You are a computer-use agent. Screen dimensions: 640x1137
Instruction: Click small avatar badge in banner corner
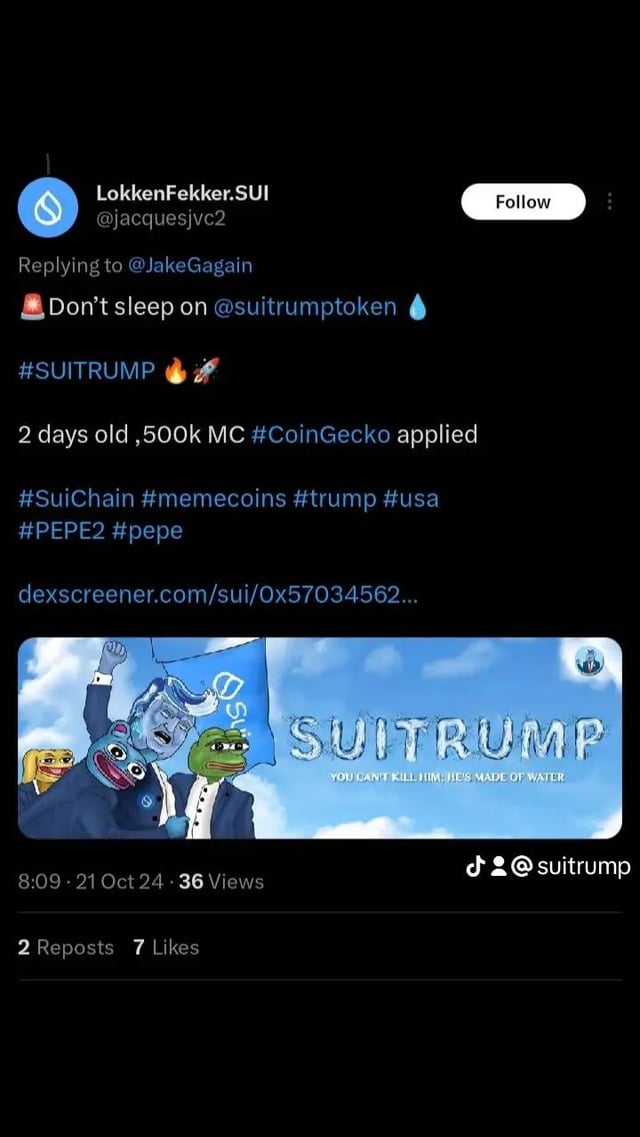click(x=589, y=662)
